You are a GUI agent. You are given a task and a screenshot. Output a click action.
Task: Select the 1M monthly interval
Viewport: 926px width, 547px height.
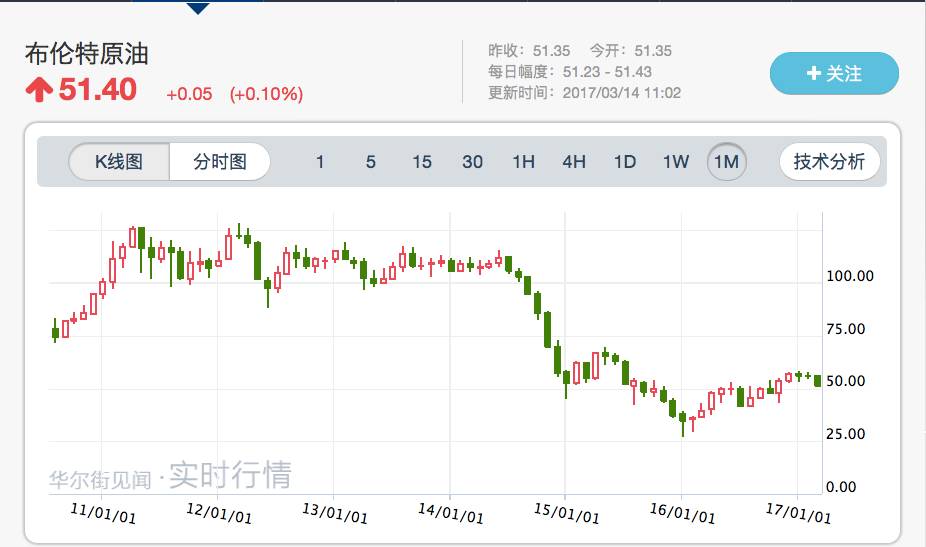726,161
